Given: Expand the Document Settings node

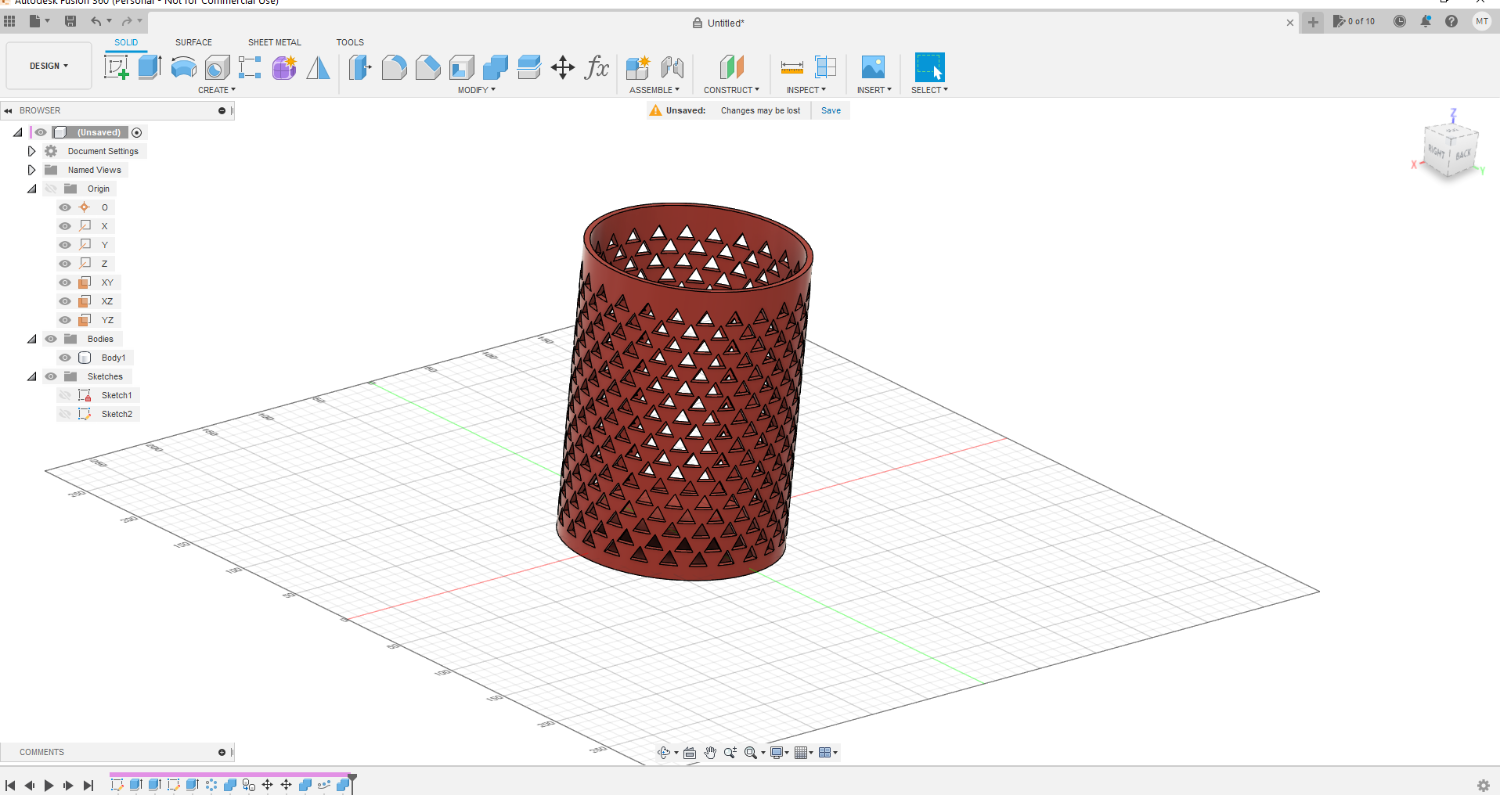Looking at the screenshot, I should (x=31, y=151).
